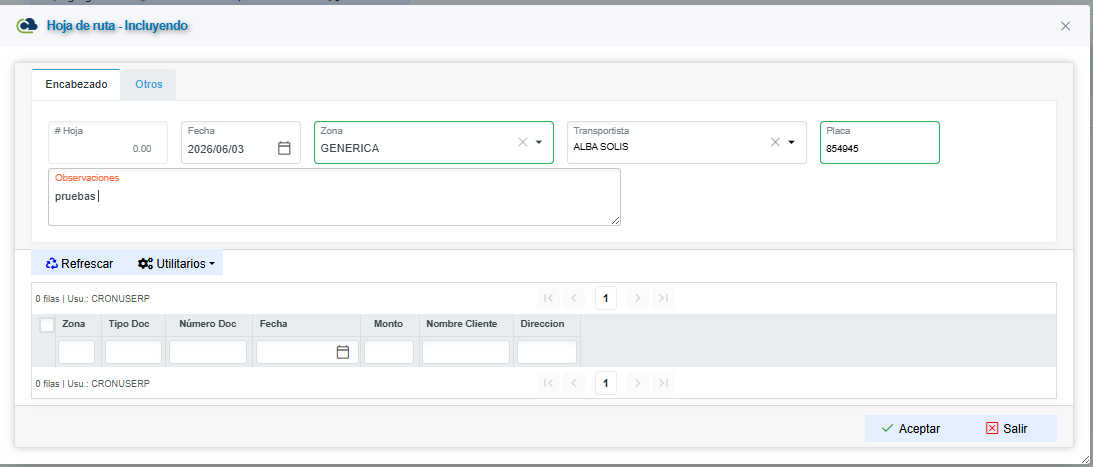Click the cloud logo in dialog title
The image size is (1093, 467).
pyautogui.click(x=27, y=26)
